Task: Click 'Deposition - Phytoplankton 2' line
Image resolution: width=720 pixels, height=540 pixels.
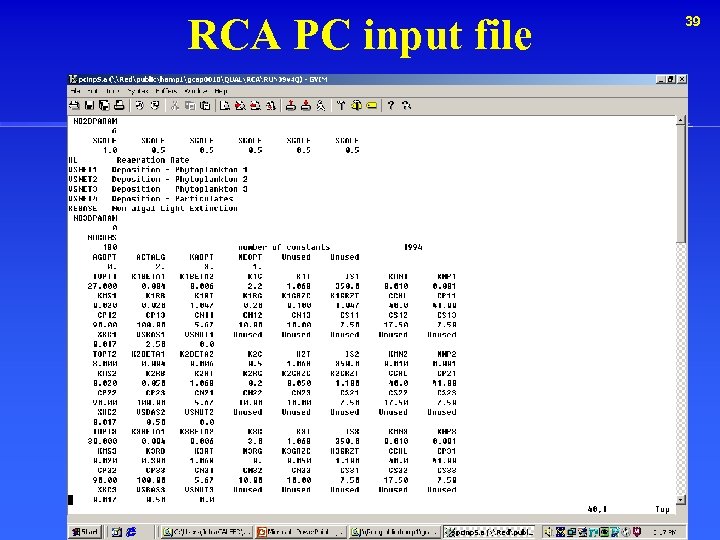Action: tap(180, 179)
